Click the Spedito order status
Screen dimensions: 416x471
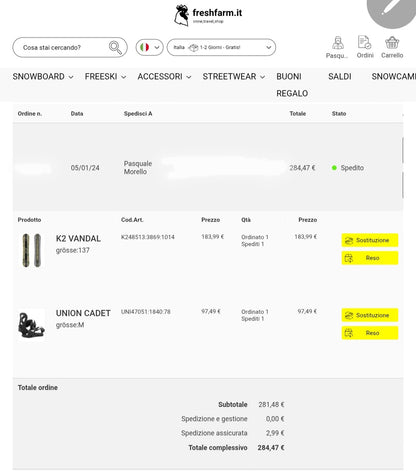[x=348, y=168]
